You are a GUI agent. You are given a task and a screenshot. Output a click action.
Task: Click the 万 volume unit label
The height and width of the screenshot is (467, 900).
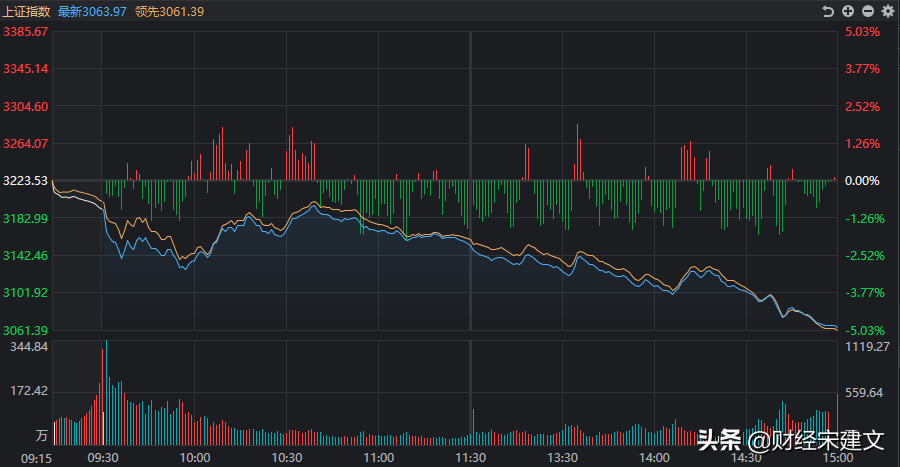(41, 437)
